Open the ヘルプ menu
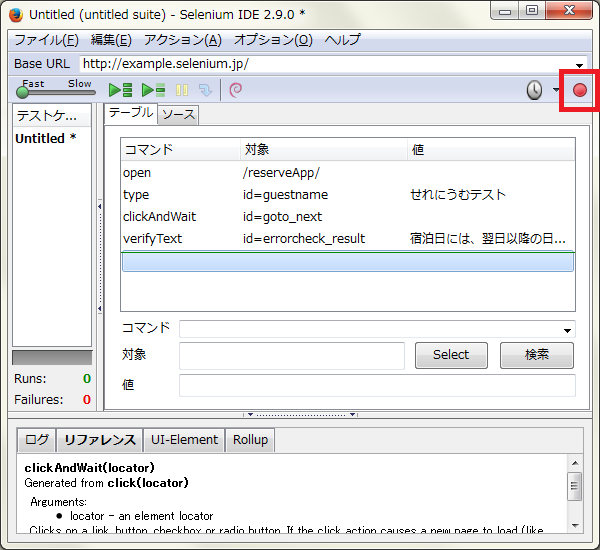 342,40
